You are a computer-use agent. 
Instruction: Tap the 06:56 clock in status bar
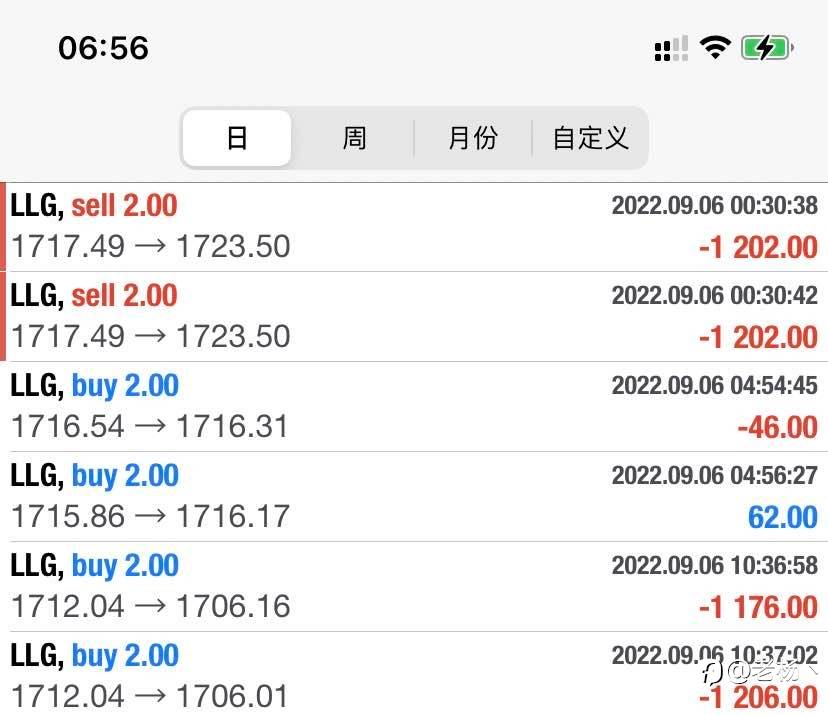click(x=104, y=48)
